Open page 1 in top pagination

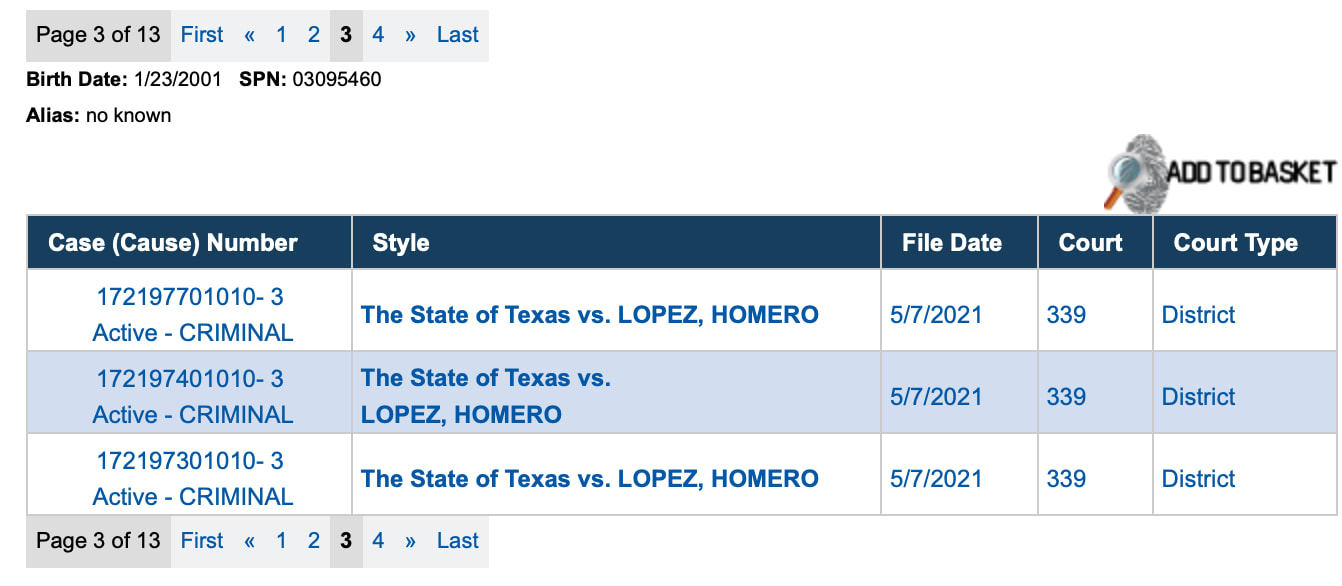click(x=281, y=35)
